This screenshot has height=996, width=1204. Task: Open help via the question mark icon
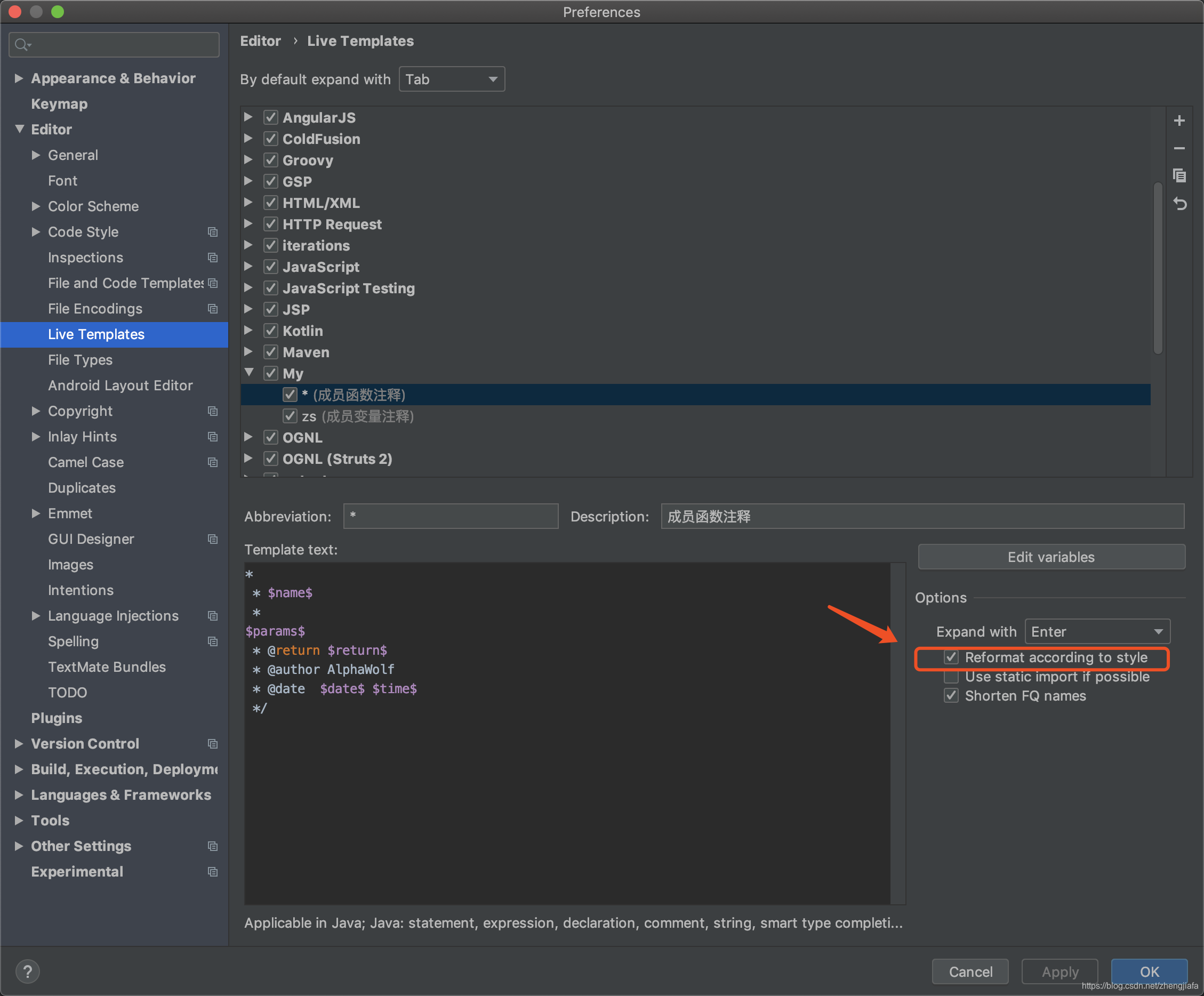[28, 971]
